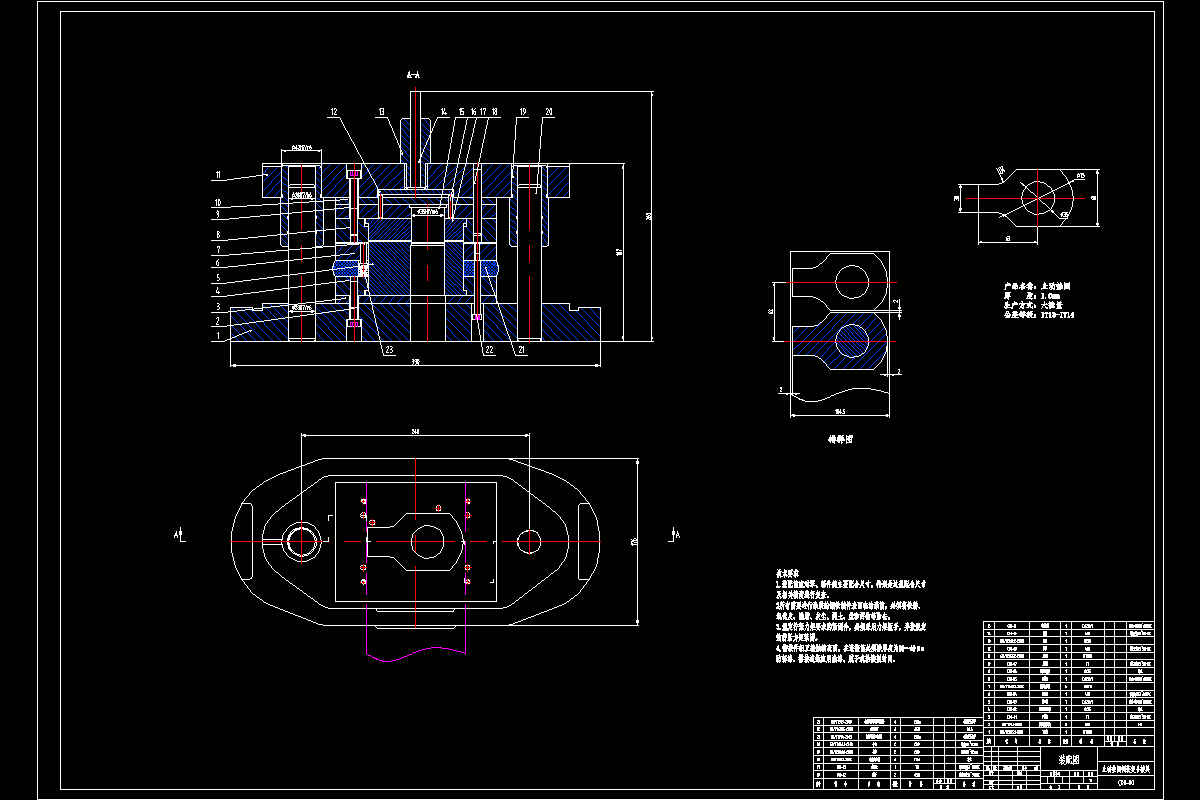Click part callout number 9

[x=218, y=214]
